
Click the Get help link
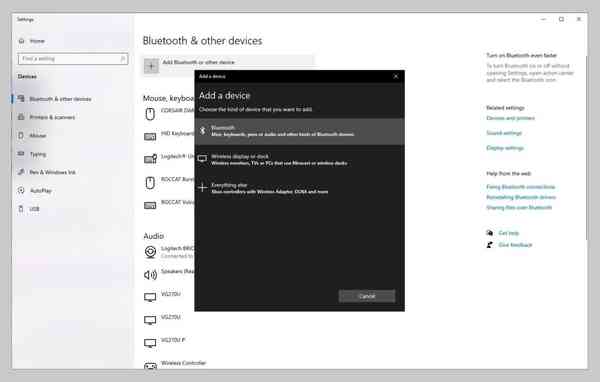pyautogui.click(x=509, y=233)
